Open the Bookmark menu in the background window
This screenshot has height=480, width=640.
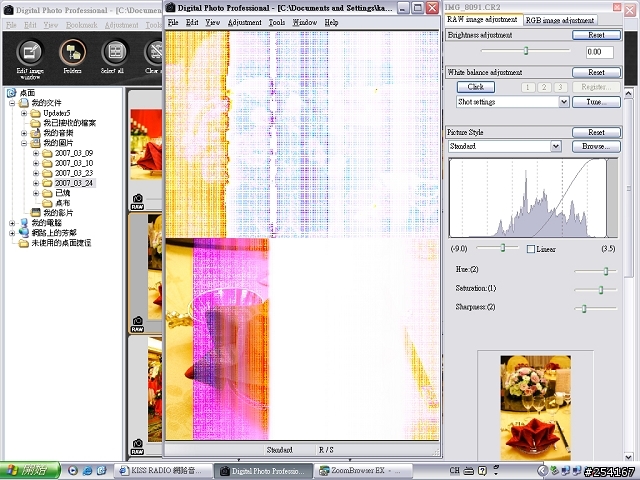tap(82, 25)
